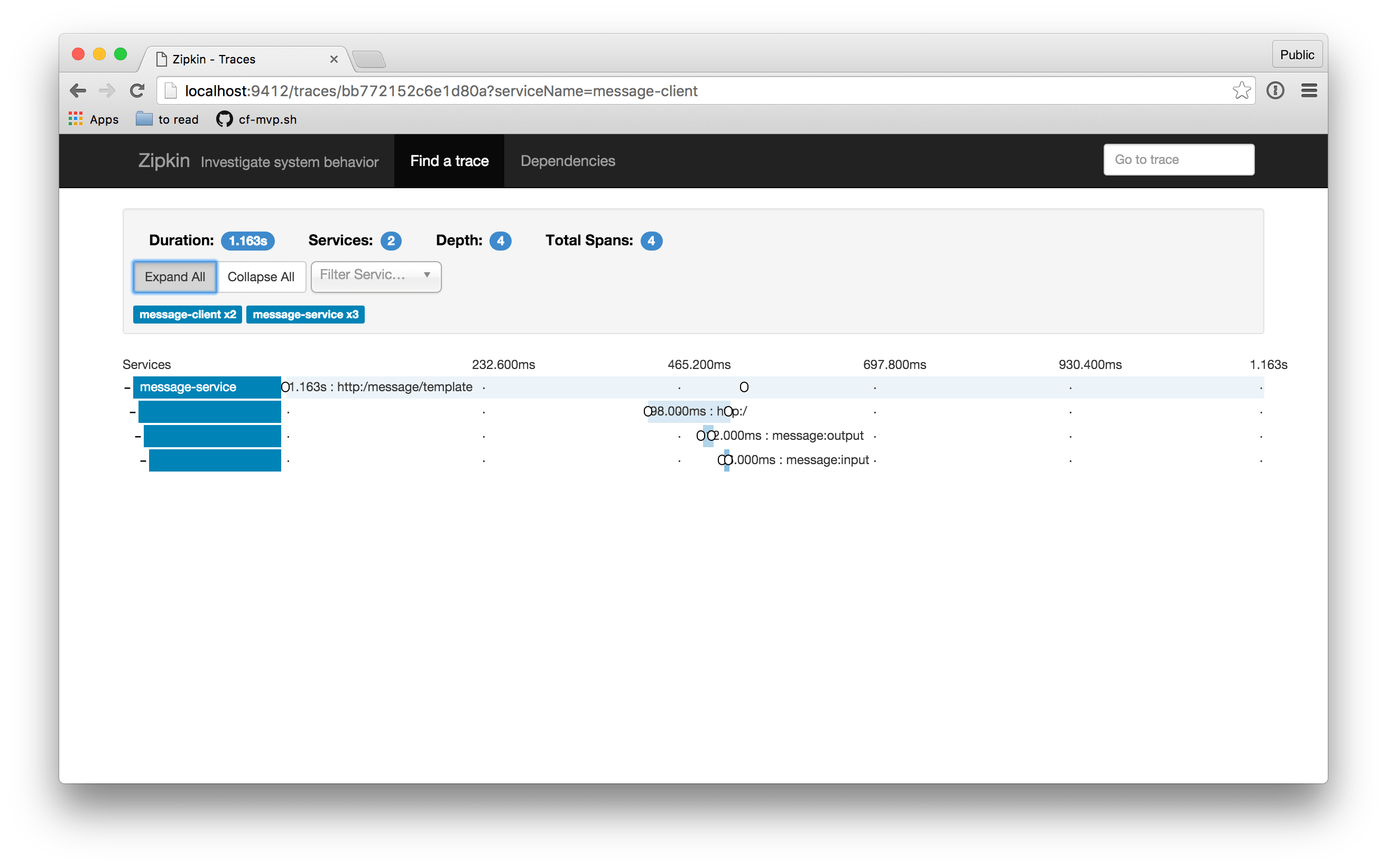The image size is (1387, 868).
Task: Click the Expand All button
Action: click(x=174, y=276)
